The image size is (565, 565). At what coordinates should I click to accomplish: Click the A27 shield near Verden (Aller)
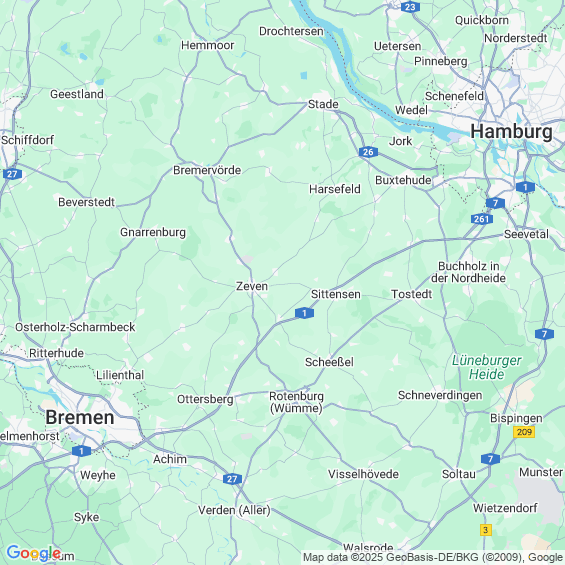pyautogui.click(x=232, y=479)
